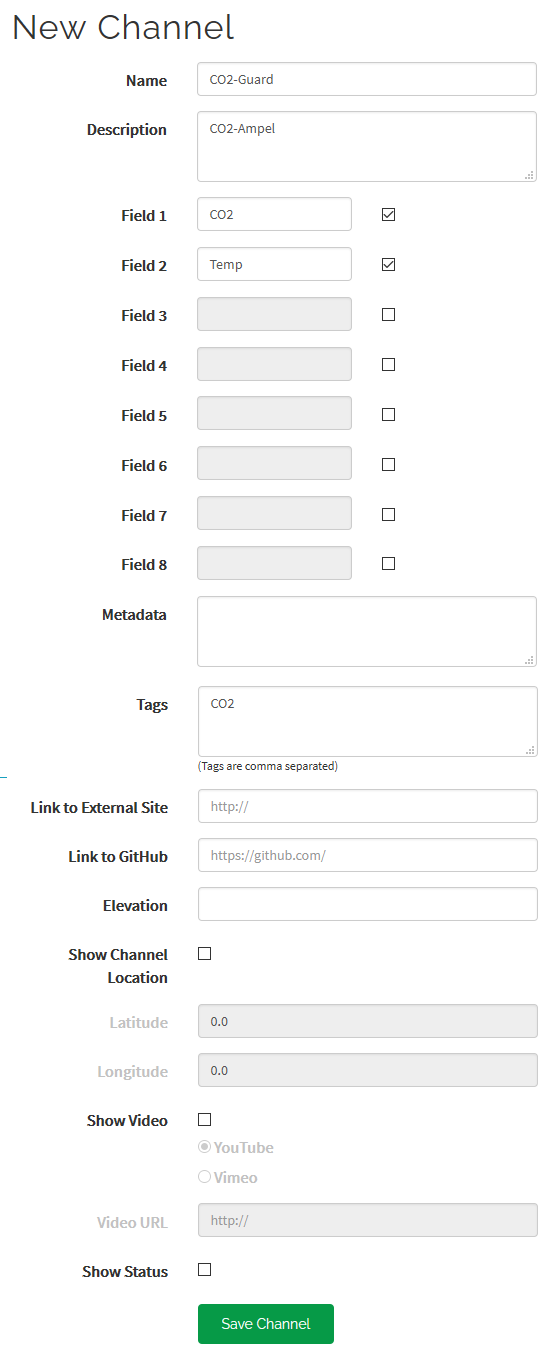
Task: Toggle the Show Video checkbox
Action: (205, 1119)
